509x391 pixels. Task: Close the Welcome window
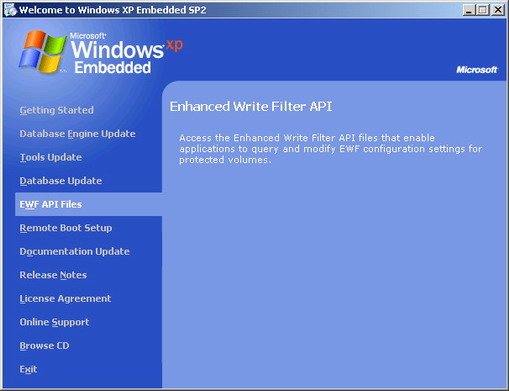coord(498,10)
